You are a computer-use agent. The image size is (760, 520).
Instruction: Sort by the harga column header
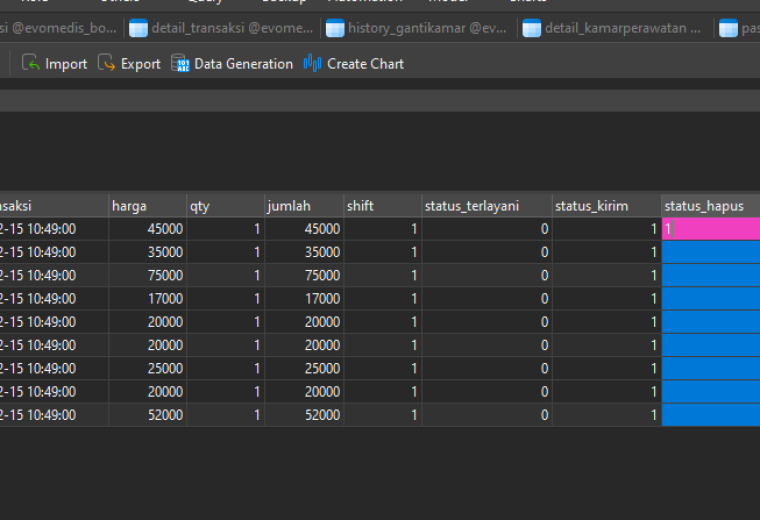pyautogui.click(x=147, y=206)
